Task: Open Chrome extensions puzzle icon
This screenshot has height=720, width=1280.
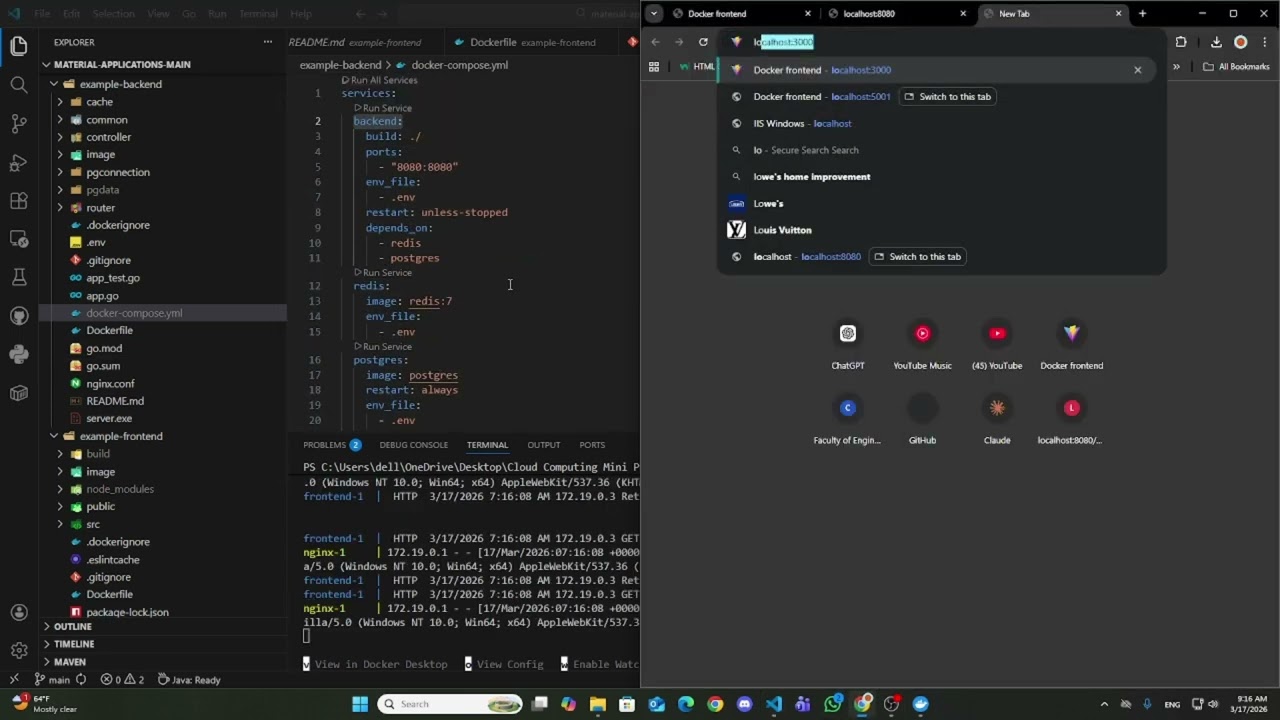Action: [x=1181, y=42]
